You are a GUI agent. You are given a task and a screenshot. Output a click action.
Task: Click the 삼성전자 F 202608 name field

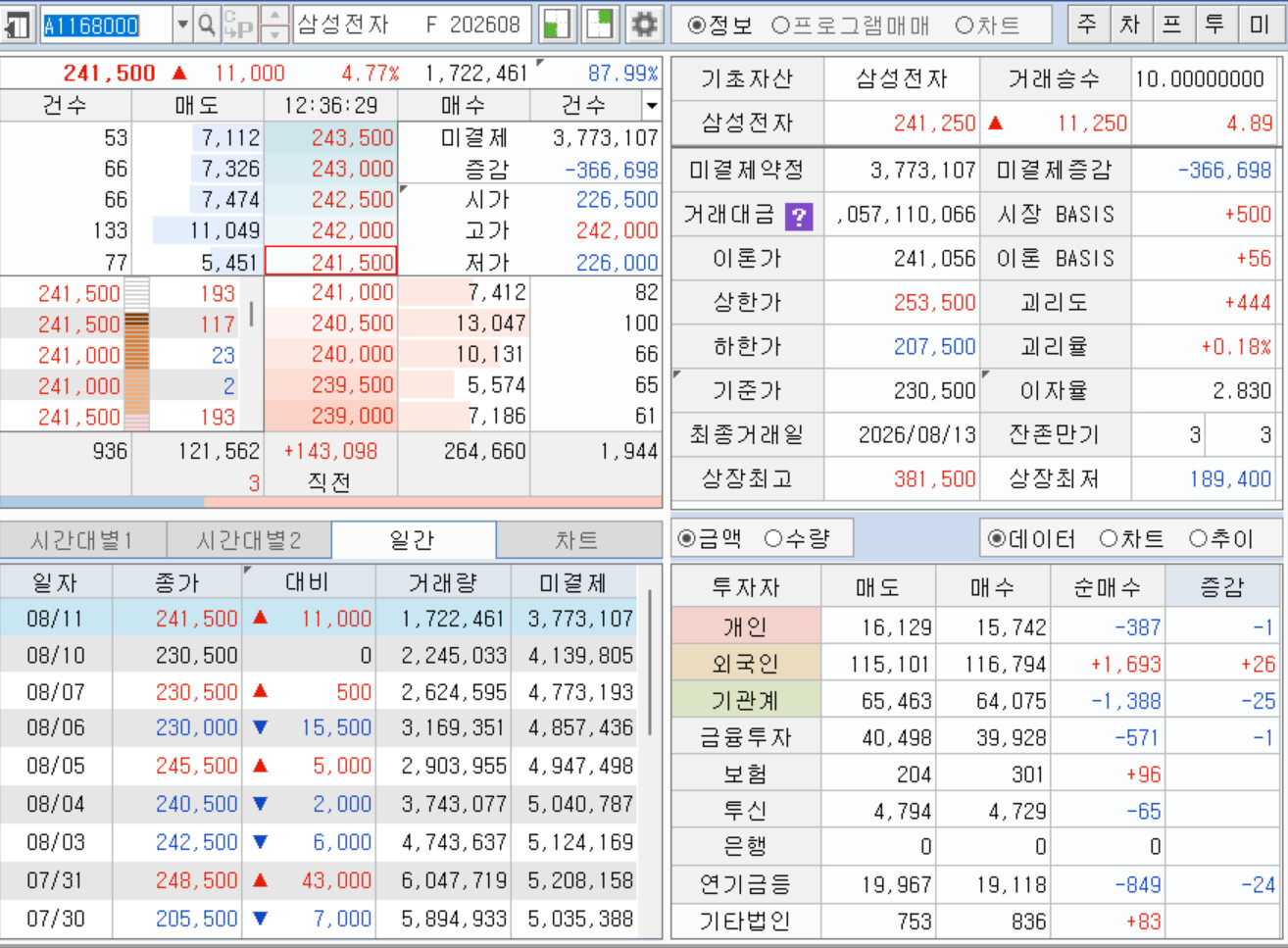click(x=412, y=25)
